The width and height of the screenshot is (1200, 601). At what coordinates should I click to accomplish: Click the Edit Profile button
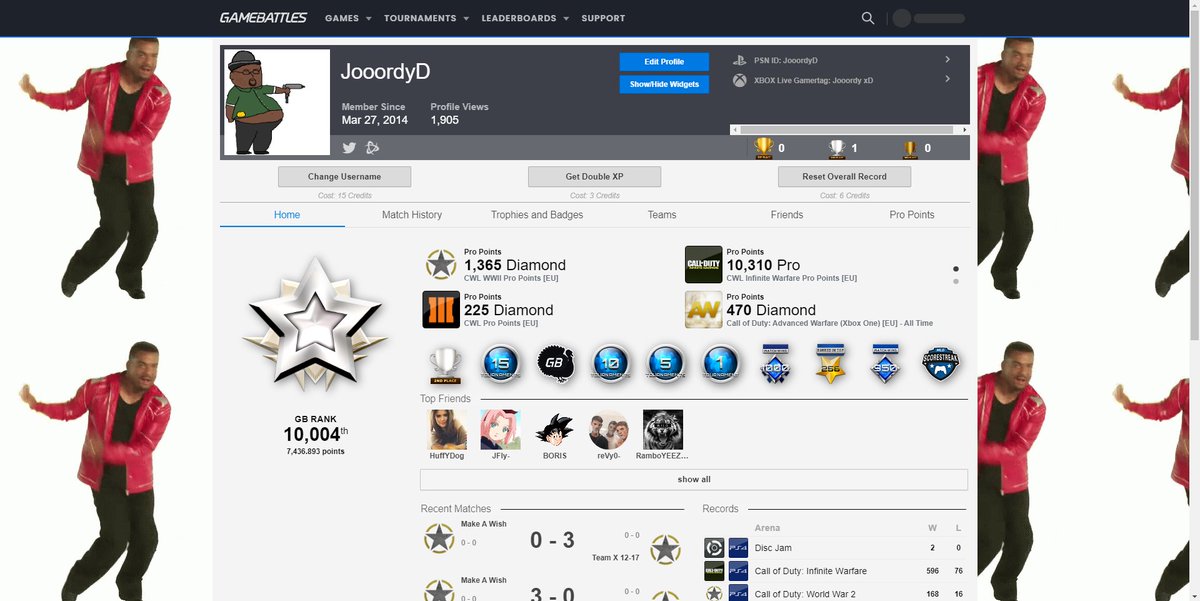664,62
